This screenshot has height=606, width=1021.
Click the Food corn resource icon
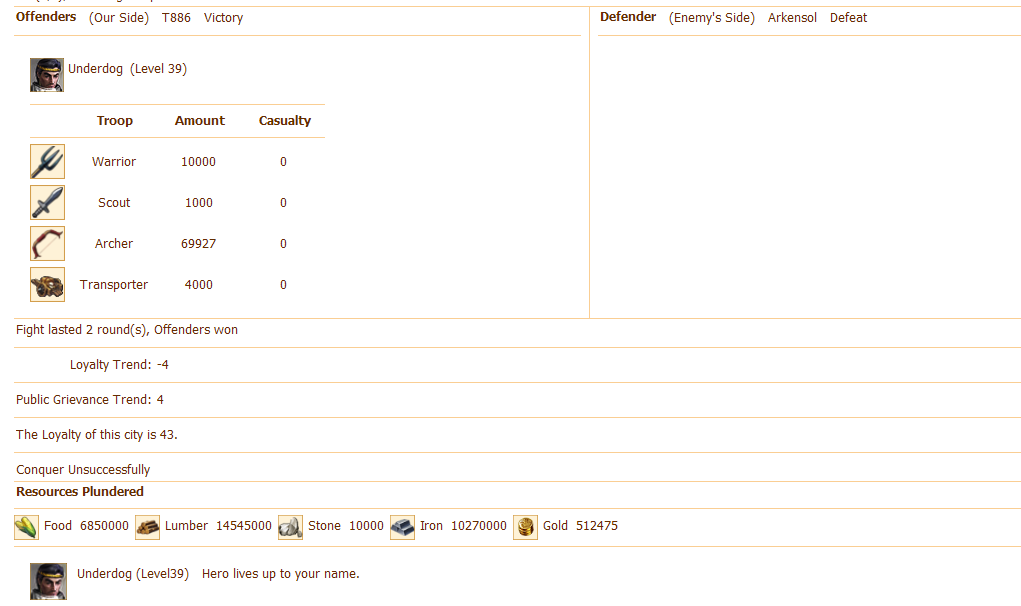27,527
